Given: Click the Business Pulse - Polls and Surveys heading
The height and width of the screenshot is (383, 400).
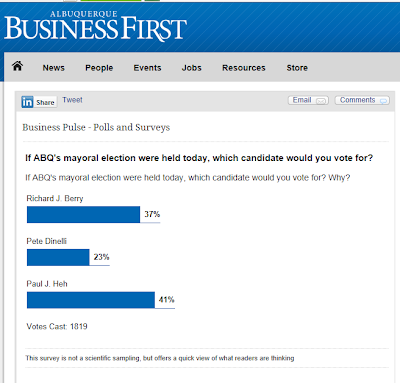Looking at the screenshot, I should (96, 127).
